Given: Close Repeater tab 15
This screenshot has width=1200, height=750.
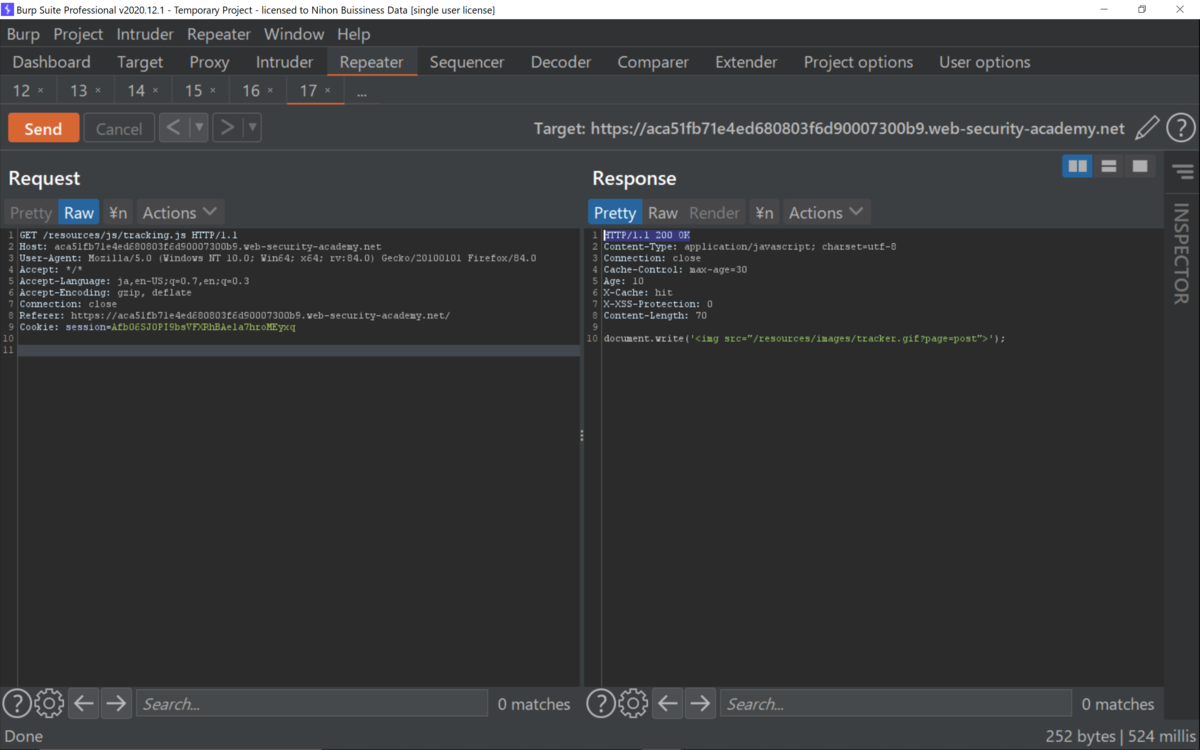Looking at the screenshot, I should tap(213, 91).
